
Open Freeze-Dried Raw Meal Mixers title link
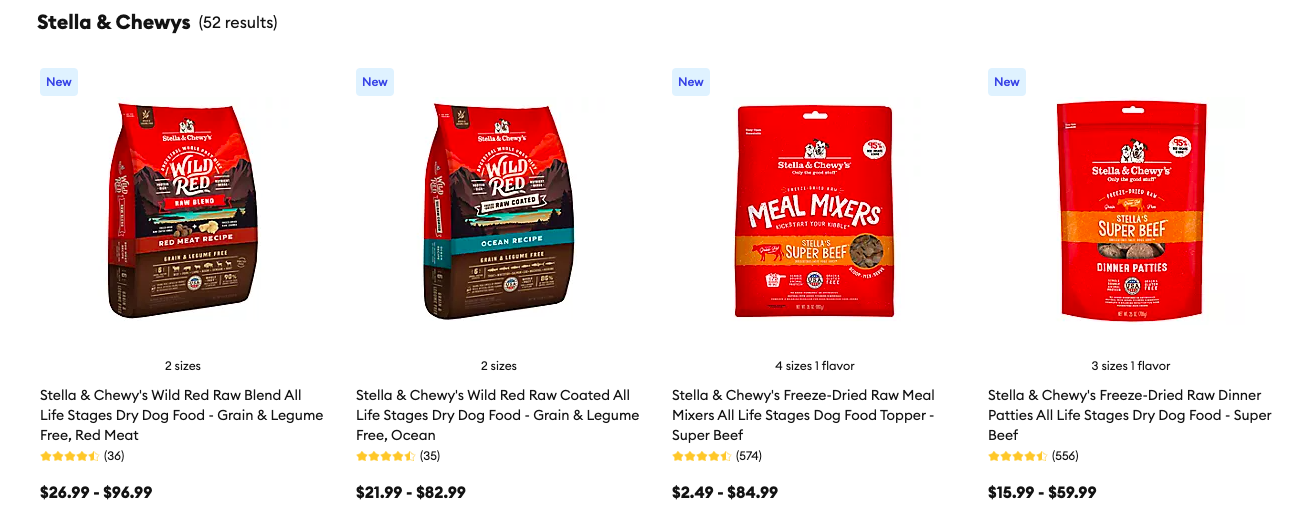tap(804, 415)
